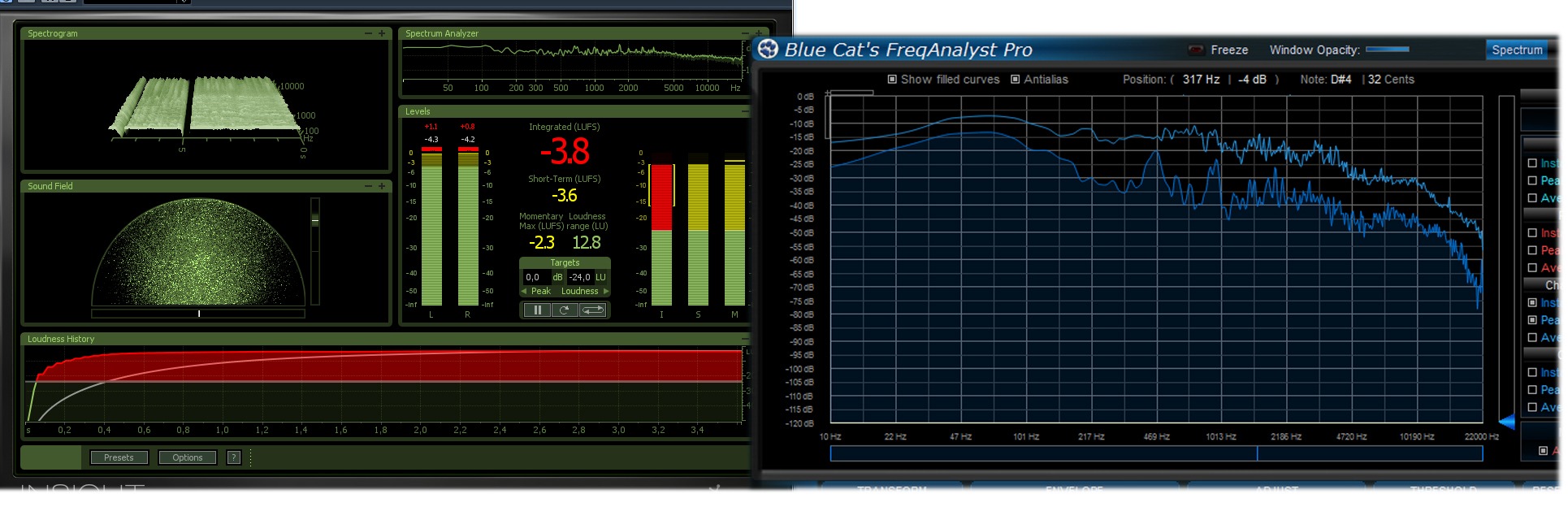Collapse the Spectrogram panel with its minus icon
The width and height of the screenshot is (1568, 520).
pyautogui.click(x=368, y=33)
